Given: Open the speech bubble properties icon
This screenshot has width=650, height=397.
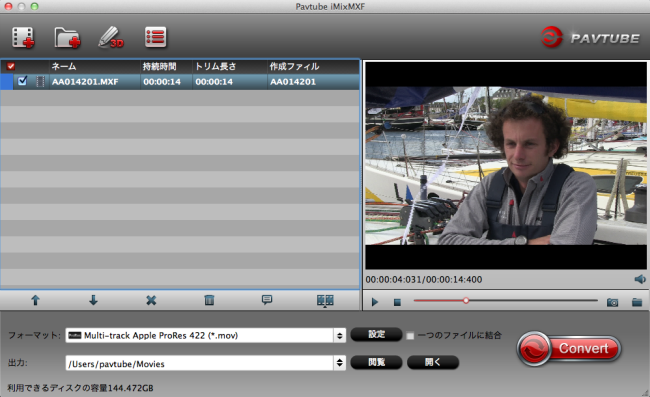Looking at the screenshot, I should pyautogui.click(x=267, y=300).
